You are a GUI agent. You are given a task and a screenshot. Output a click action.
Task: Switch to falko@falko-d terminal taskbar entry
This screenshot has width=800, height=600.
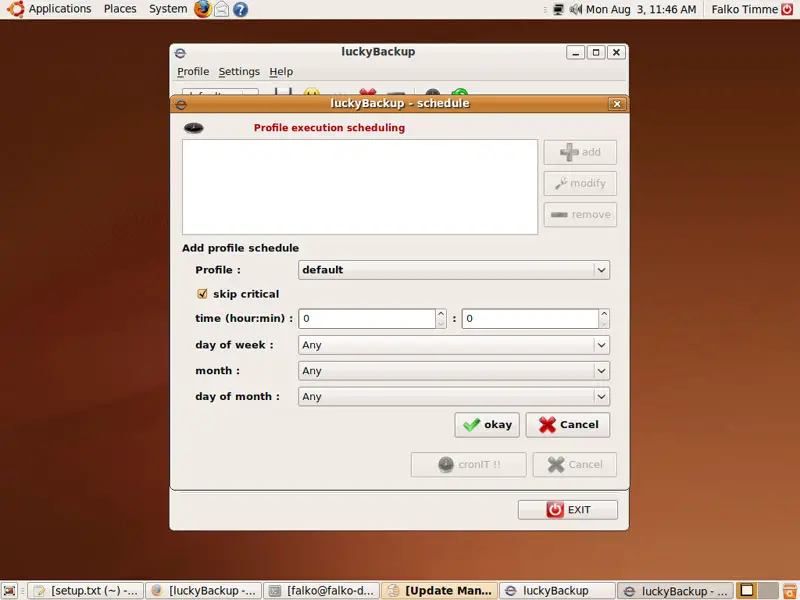coord(322,591)
